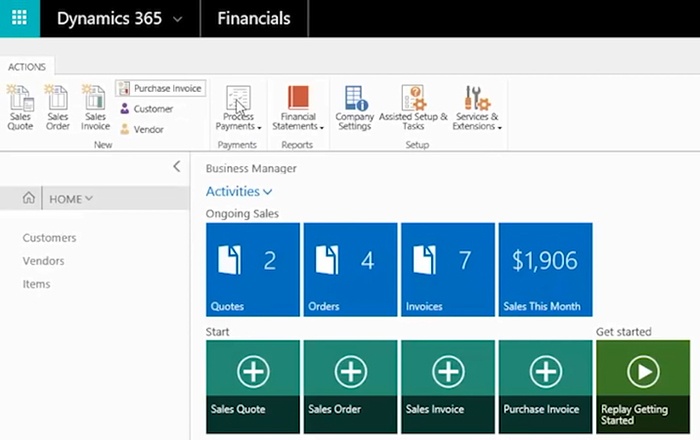Click the Sales Order start tile
Image resolution: width=700 pixels, height=440 pixels.
coord(350,386)
